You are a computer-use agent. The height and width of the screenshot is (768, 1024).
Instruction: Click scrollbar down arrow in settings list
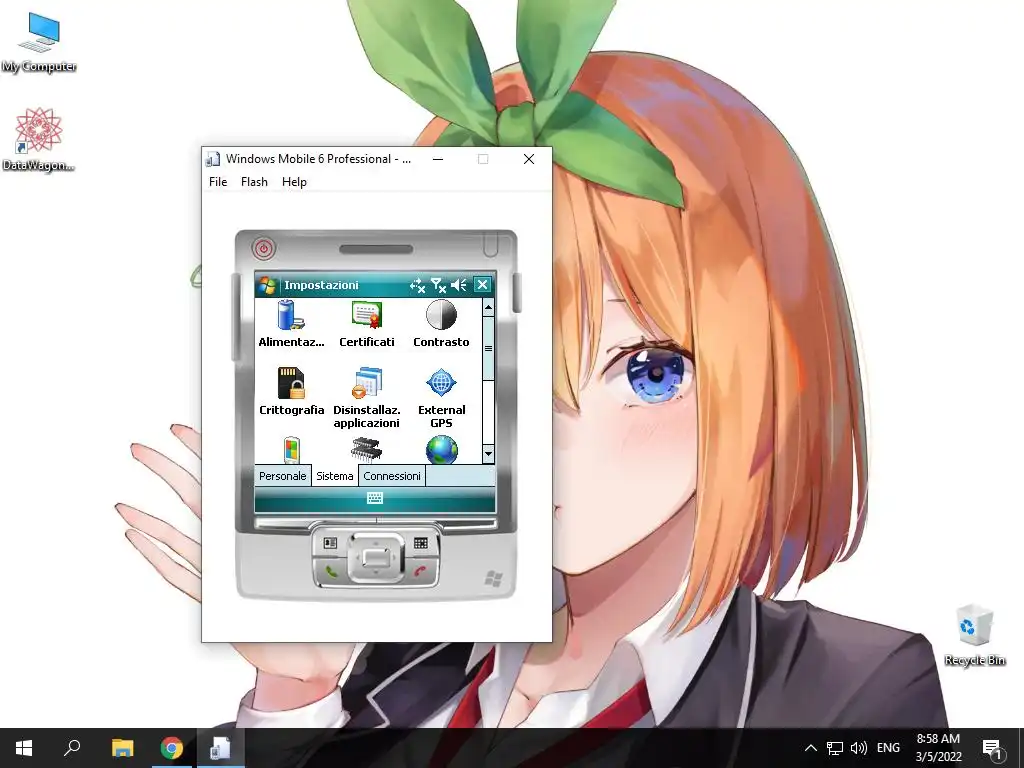[488, 453]
